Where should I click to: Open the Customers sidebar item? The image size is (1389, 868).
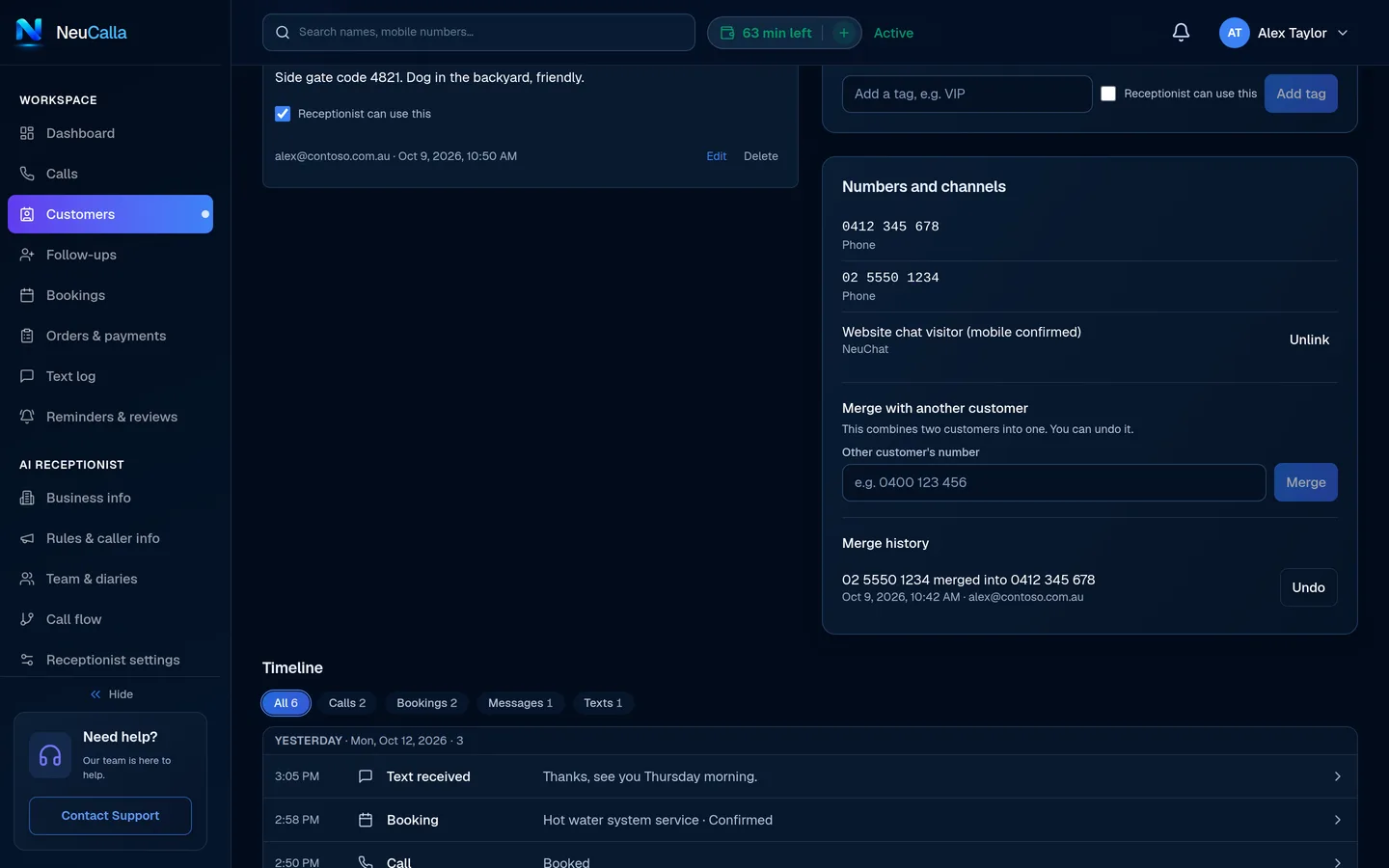coord(110,214)
